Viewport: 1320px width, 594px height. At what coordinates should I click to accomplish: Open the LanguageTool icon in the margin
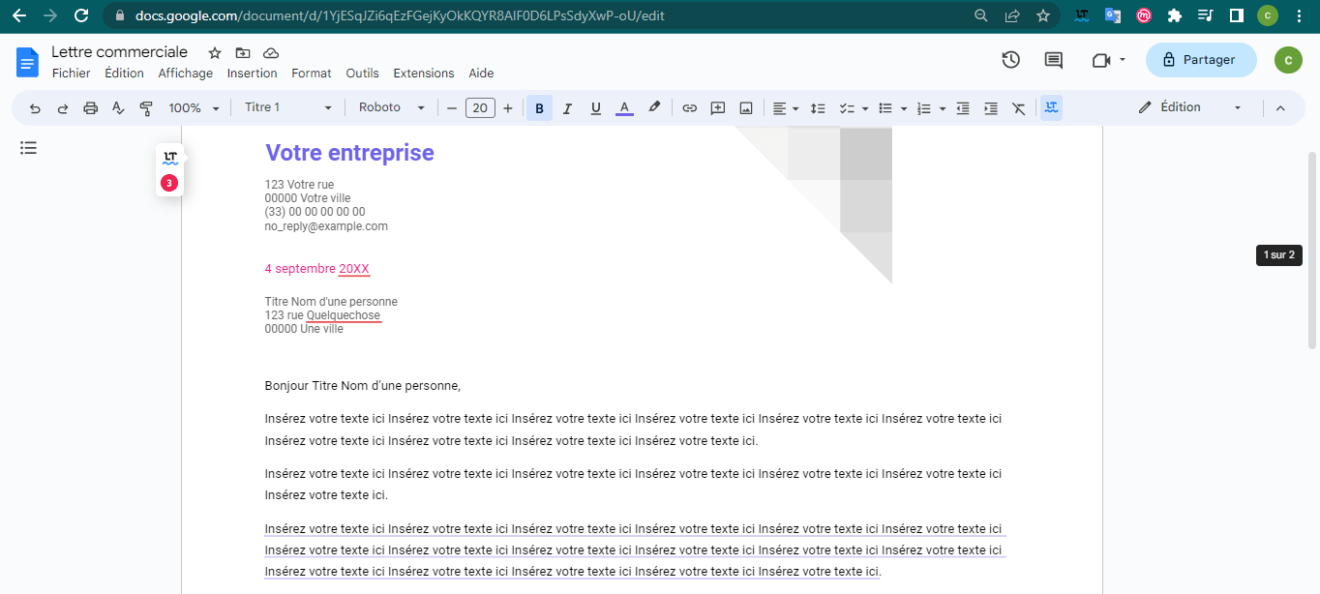coord(170,155)
